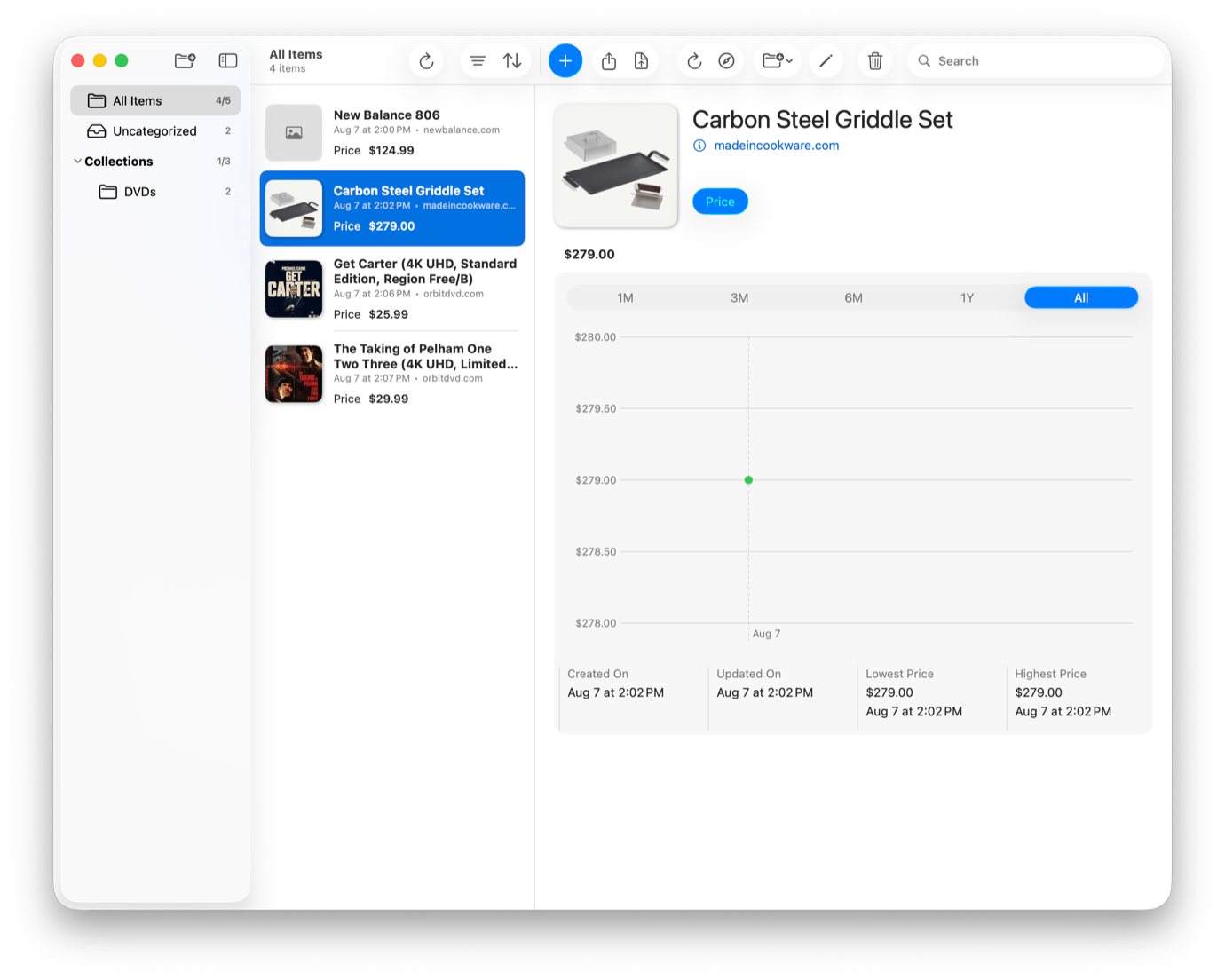
Task: Switch chart range to 3M
Action: [739, 297]
